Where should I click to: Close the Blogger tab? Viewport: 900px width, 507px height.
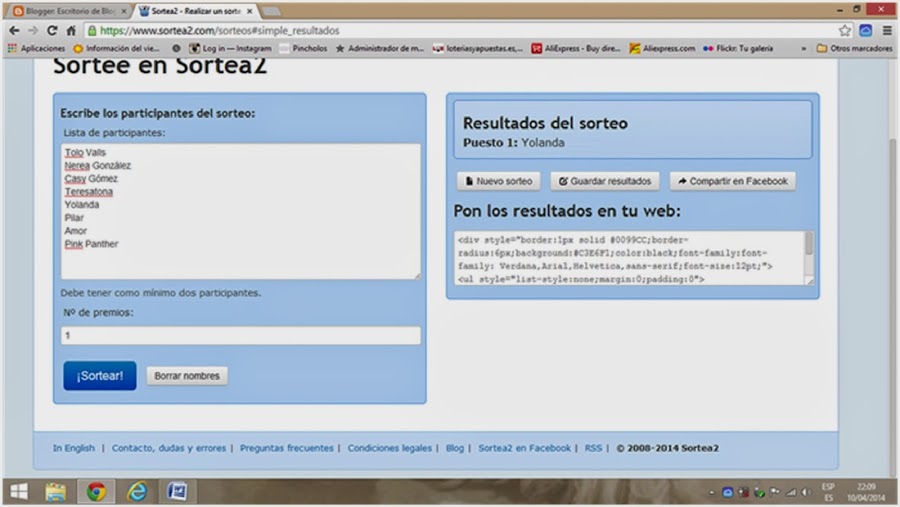tap(124, 11)
